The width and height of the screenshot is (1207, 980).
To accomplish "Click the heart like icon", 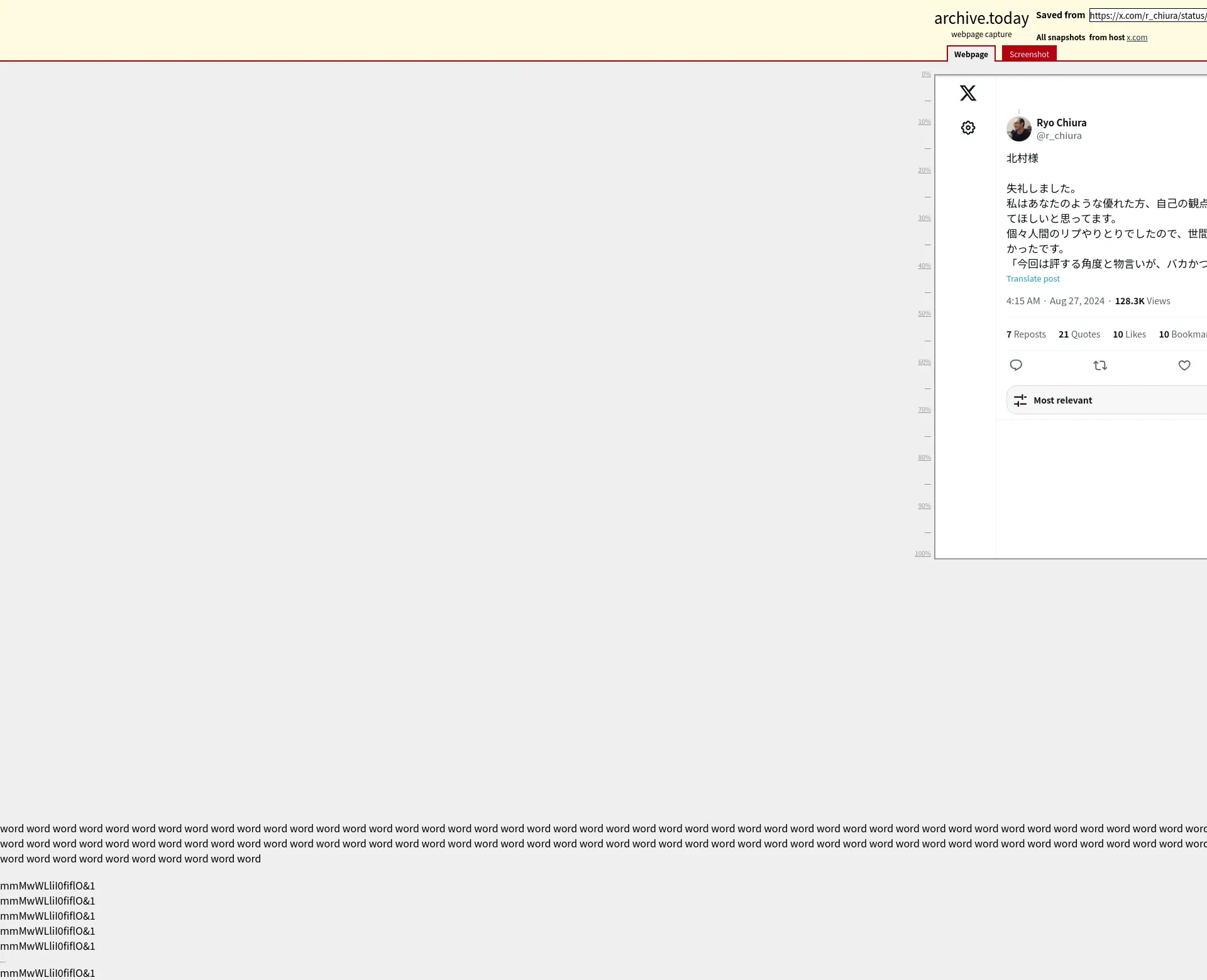I will [1184, 365].
